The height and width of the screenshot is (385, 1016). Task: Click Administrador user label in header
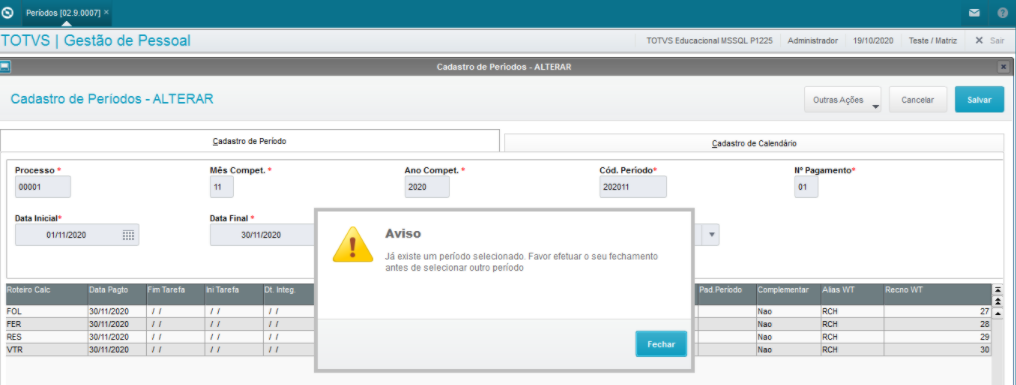pos(813,40)
